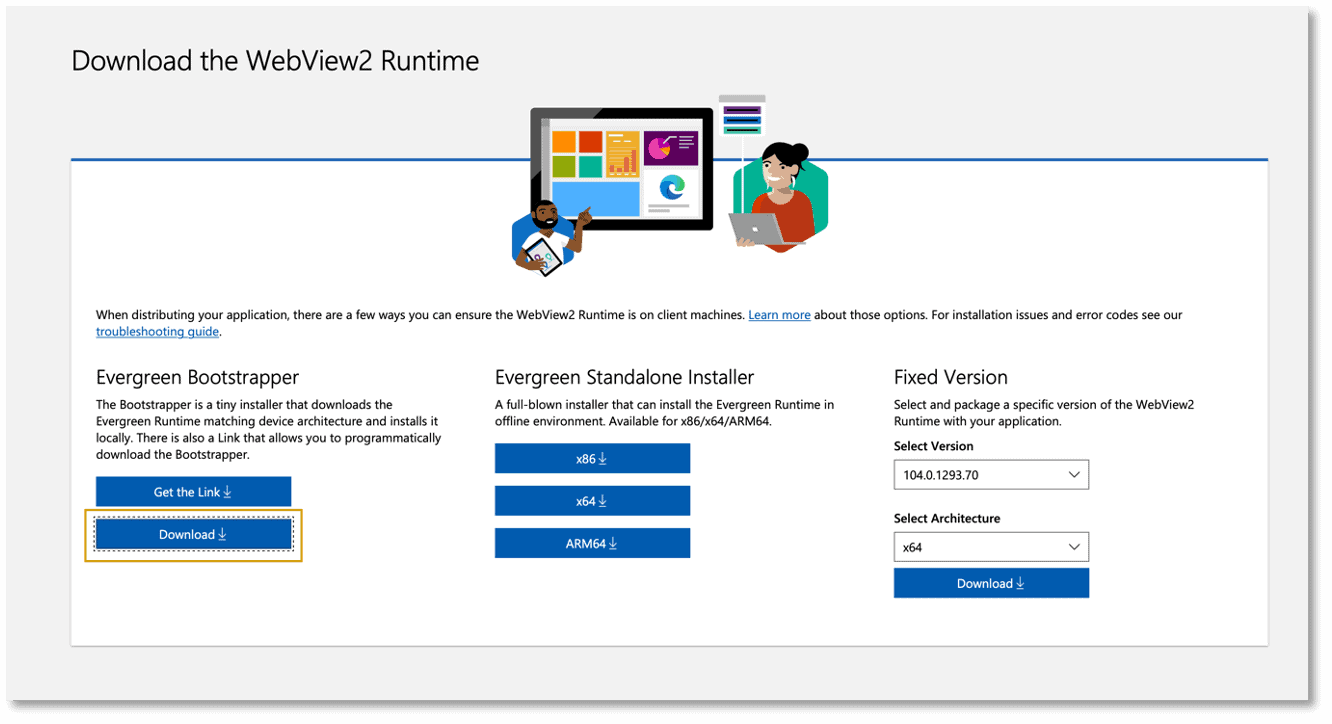Screen dimensions: 1332x724
Task: Download the x86 Standalone Installer
Action: [x=592, y=458]
